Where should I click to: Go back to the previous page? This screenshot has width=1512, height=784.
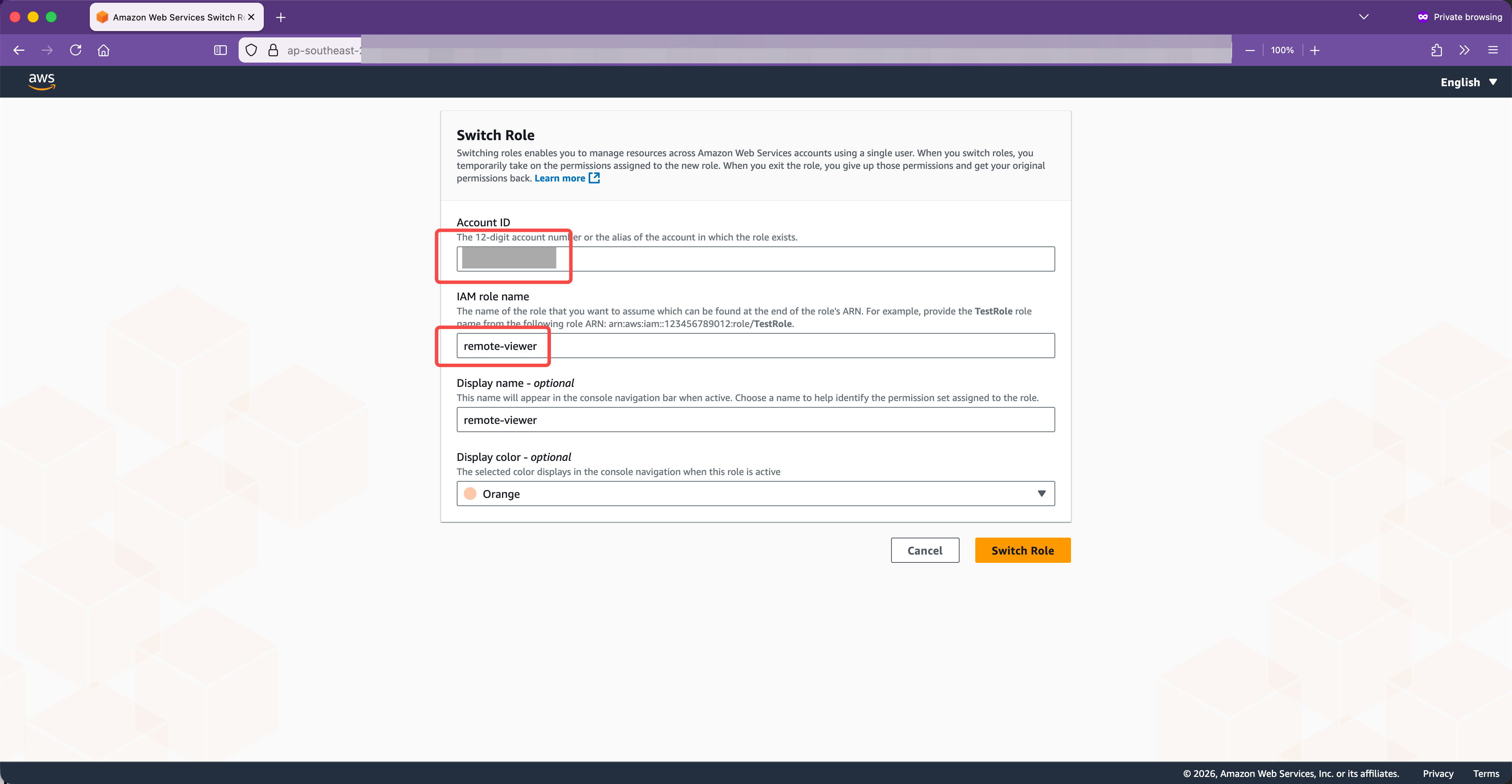tap(19, 50)
